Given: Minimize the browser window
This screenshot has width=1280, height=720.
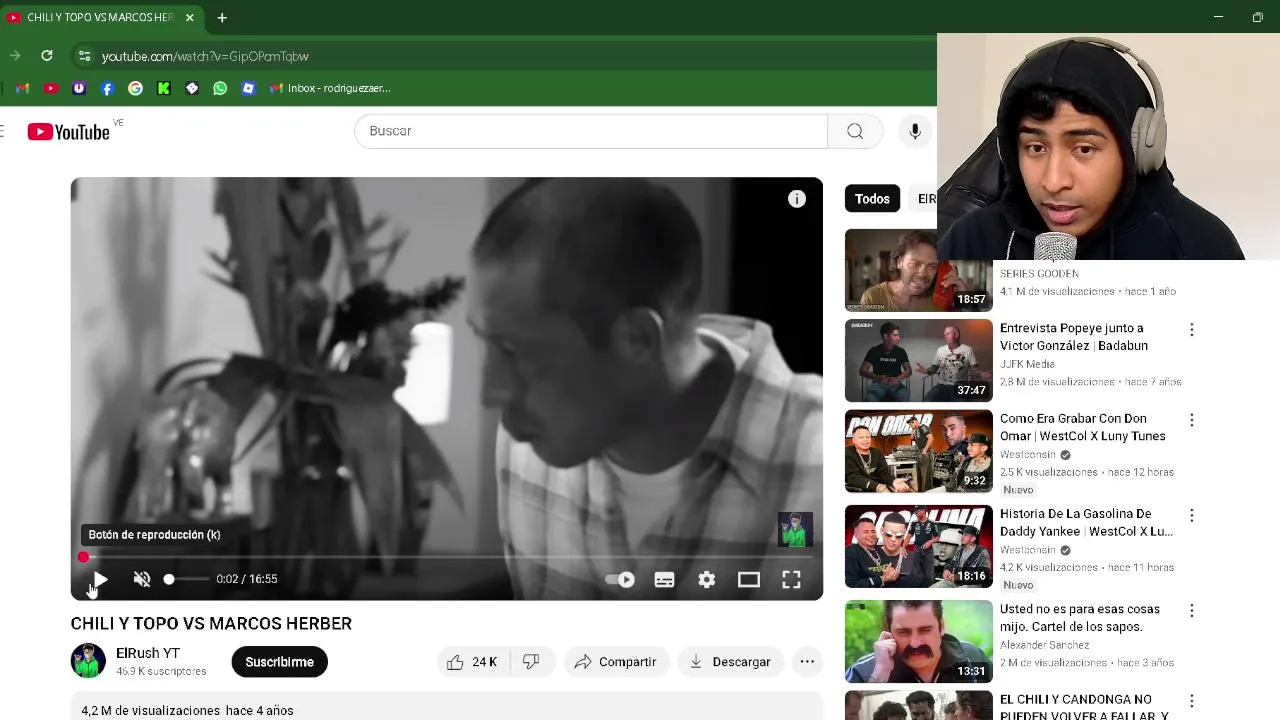Looking at the screenshot, I should point(1218,17).
